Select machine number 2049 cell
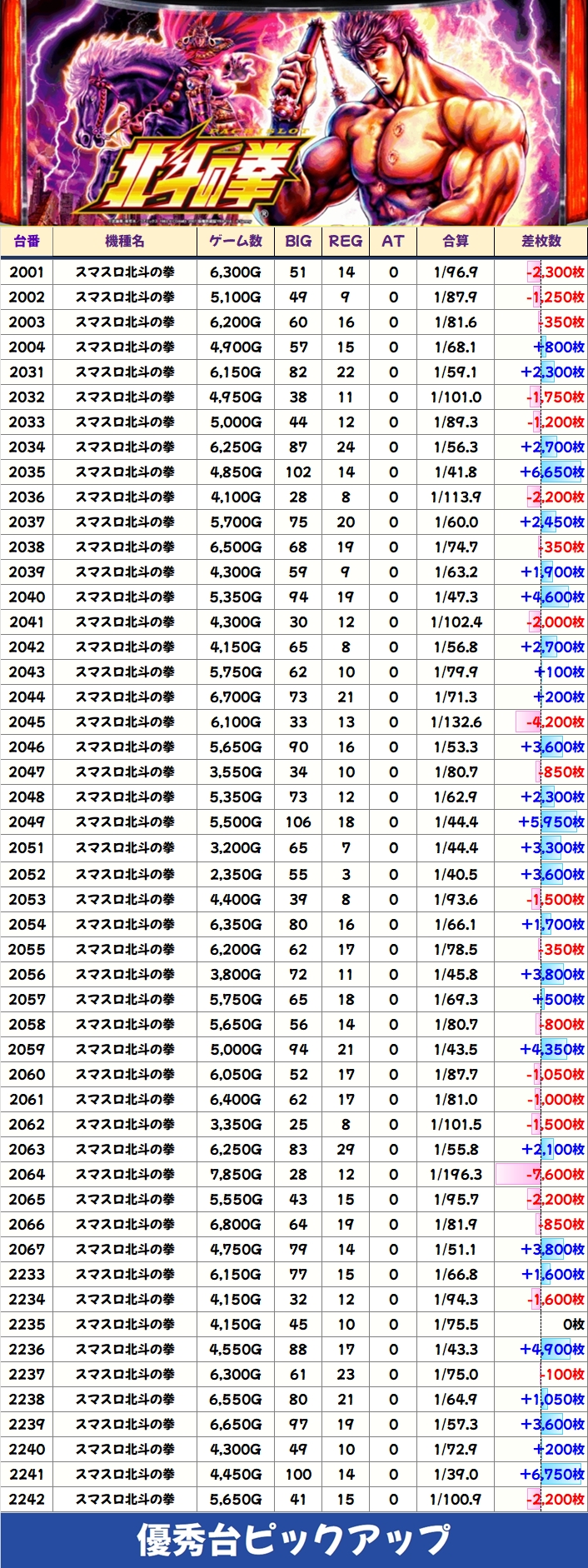Screen dimensions: 588x1568 (27, 821)
